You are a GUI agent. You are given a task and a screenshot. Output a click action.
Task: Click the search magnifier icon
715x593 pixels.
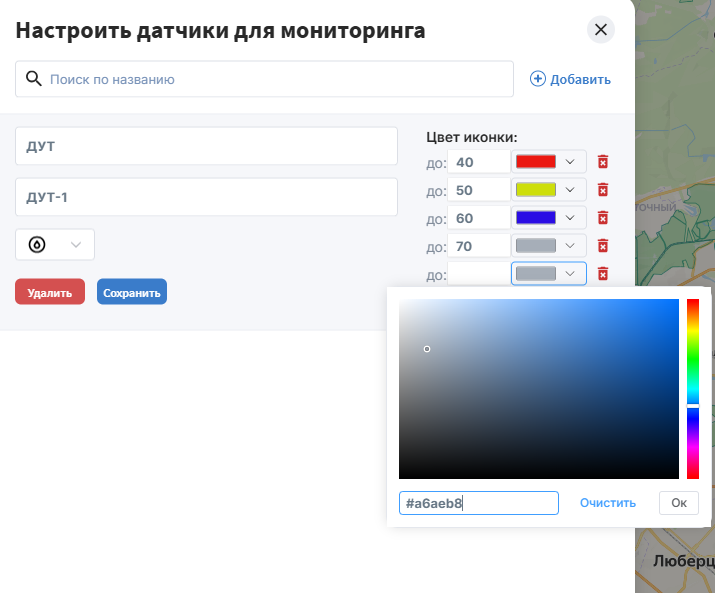(x=33, y=79)
